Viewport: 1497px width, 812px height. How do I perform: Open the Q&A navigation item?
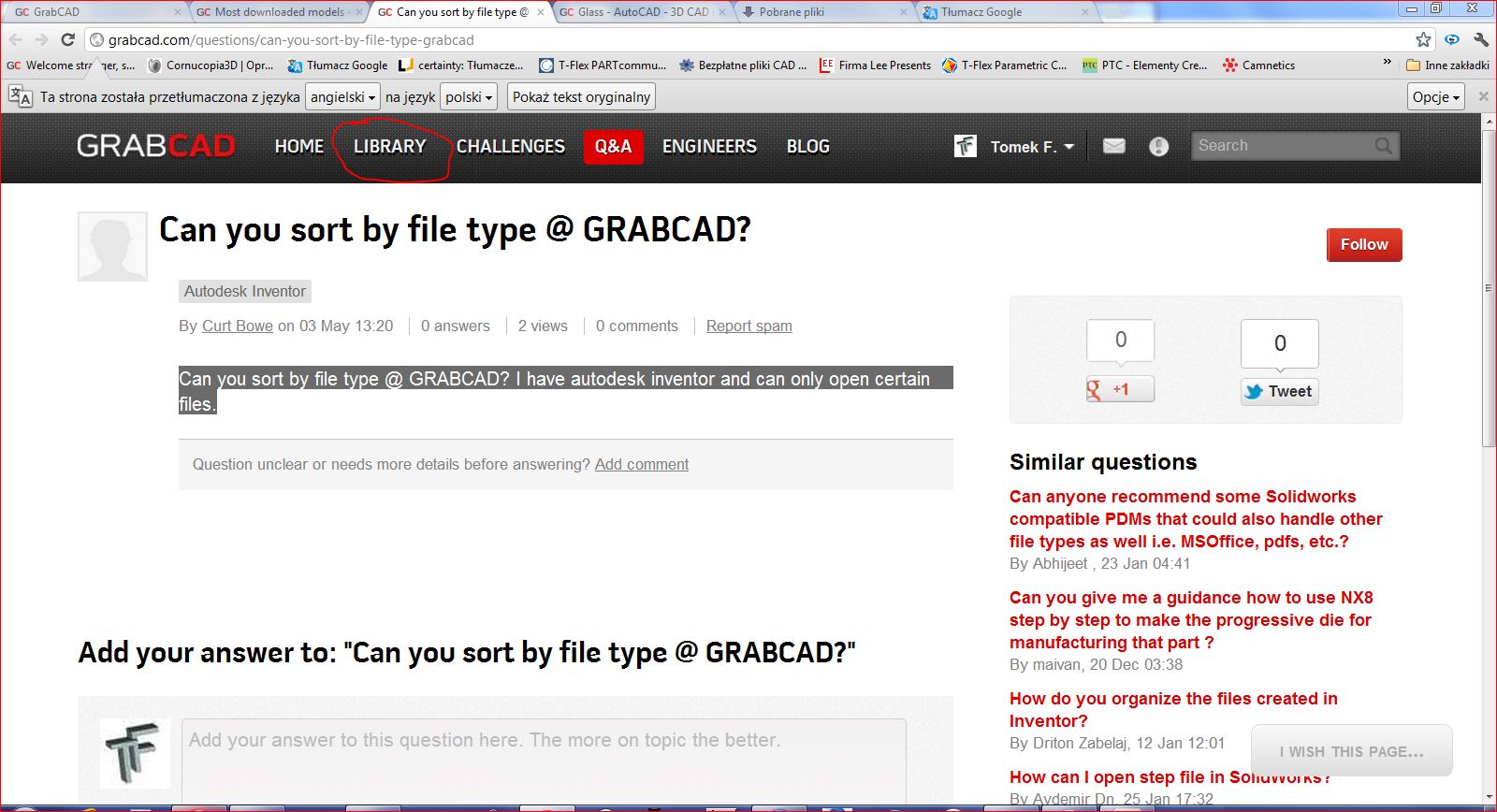click(x=613, y=147)
